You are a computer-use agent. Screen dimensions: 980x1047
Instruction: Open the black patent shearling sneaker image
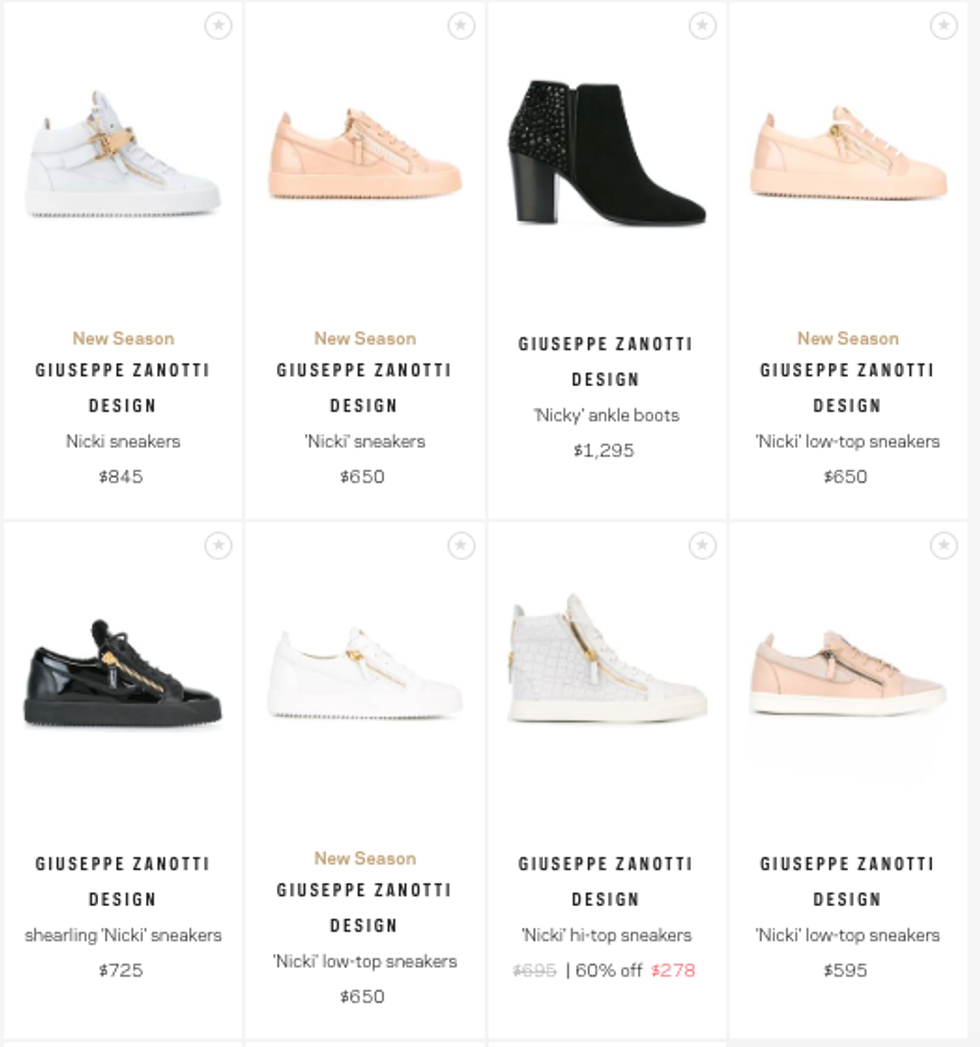[123, 673]
